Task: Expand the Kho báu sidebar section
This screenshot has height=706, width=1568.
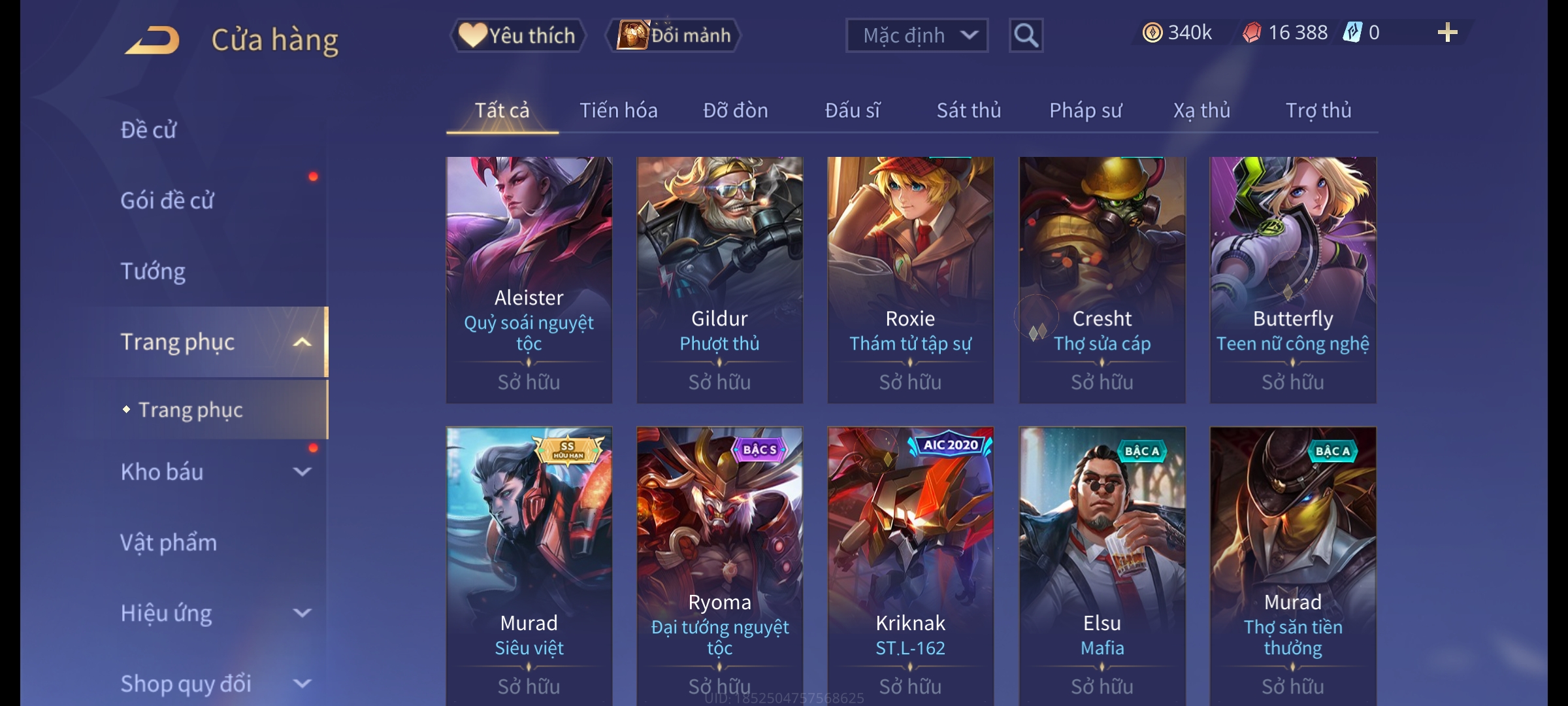Action: pyautogui.click(x=302, y=471)
